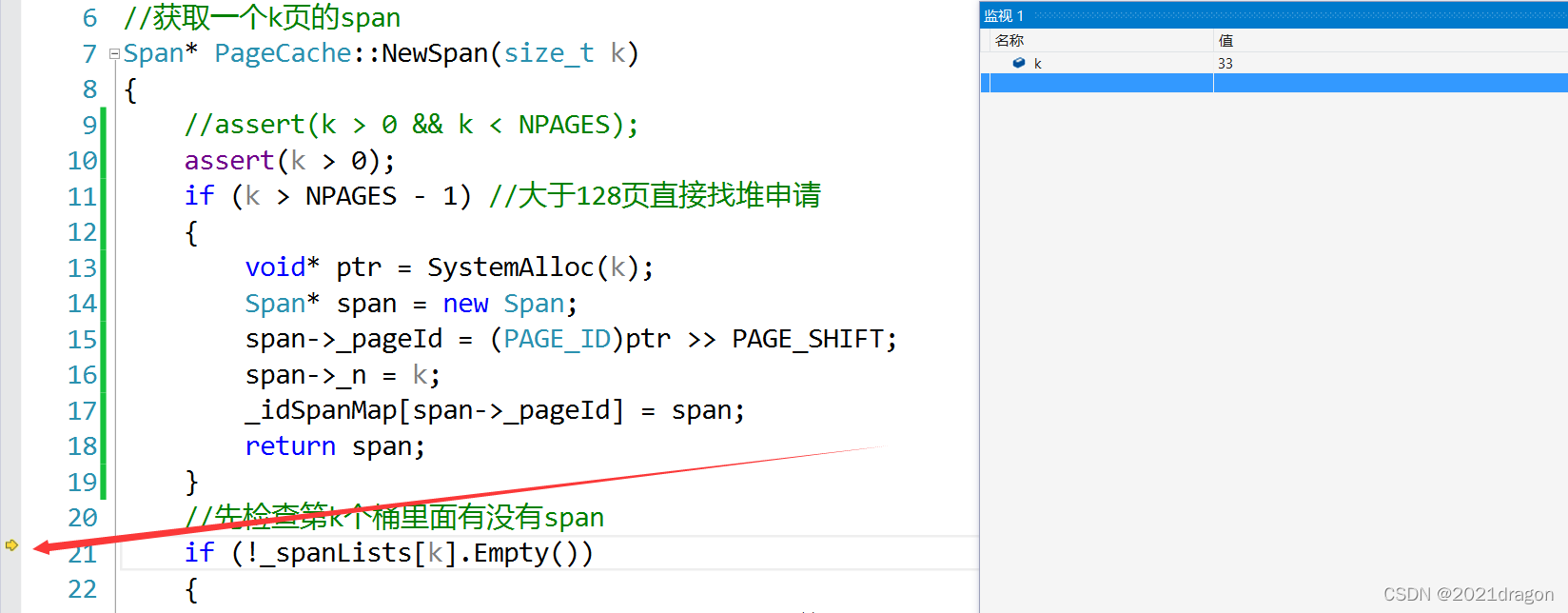Click PAGE_ID cast on line 15
This screenshot has width=1568, height=613.
pyautogui.click(x=558, y=339)
